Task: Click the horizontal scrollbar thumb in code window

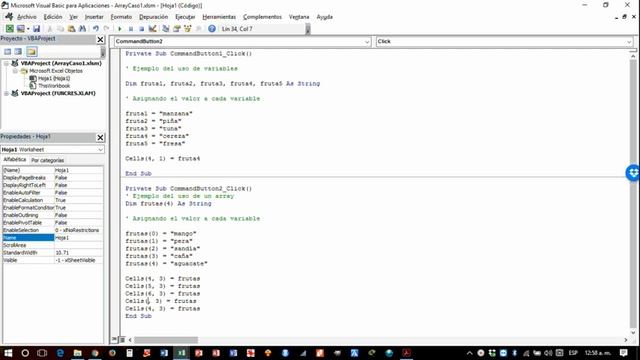Action: (x=166, y=340)
